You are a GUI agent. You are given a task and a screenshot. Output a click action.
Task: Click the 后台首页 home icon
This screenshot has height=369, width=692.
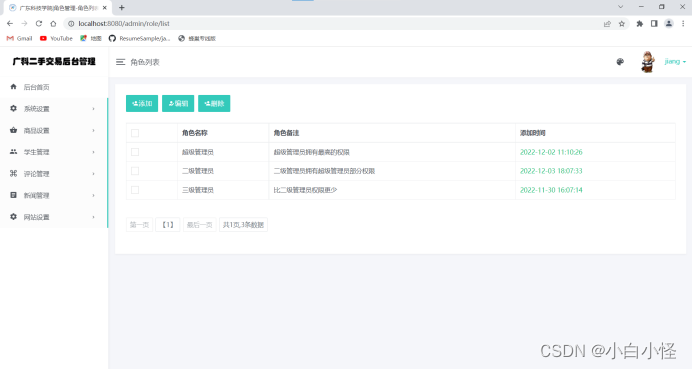tap(13, 87)
